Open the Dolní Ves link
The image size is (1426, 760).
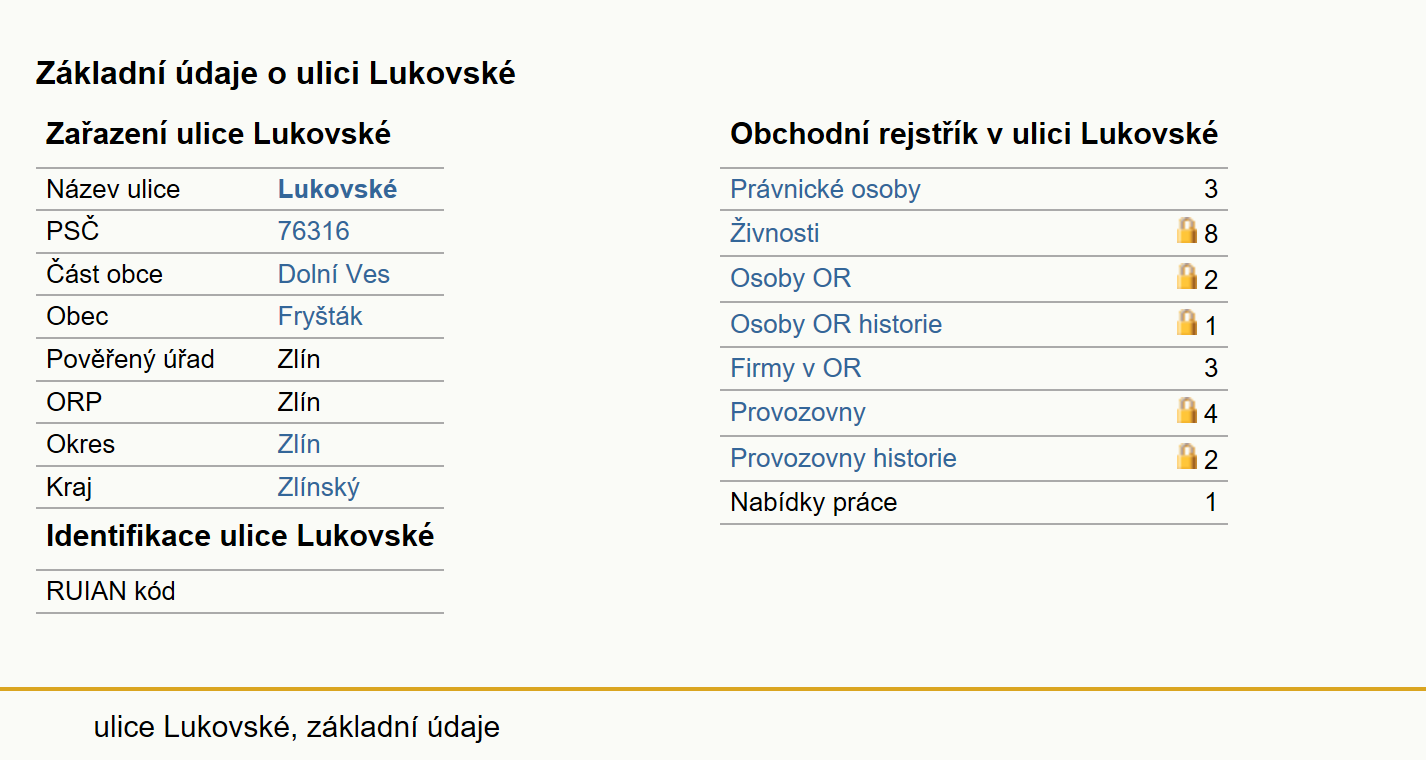click(334, 275)
